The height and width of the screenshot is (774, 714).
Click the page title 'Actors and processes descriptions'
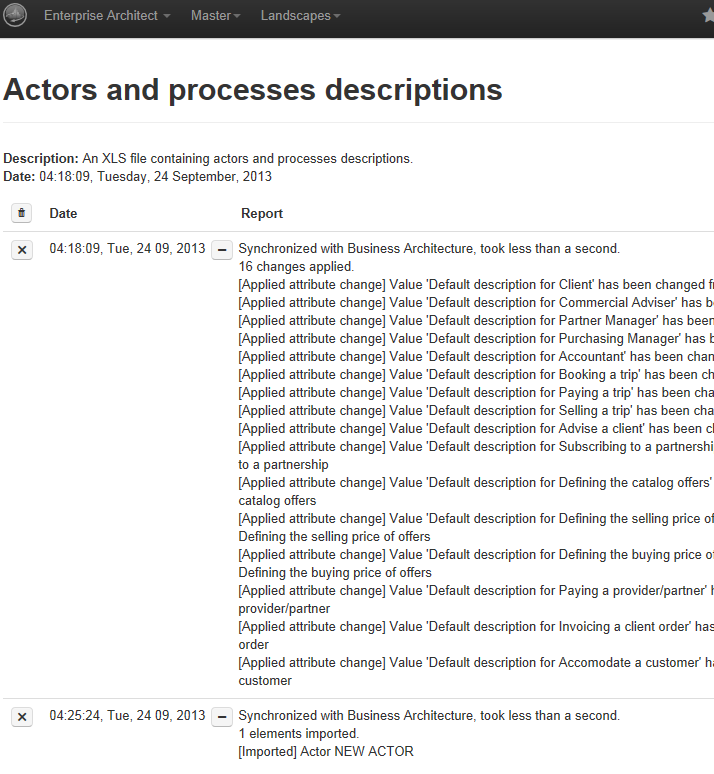coord(252,90)
